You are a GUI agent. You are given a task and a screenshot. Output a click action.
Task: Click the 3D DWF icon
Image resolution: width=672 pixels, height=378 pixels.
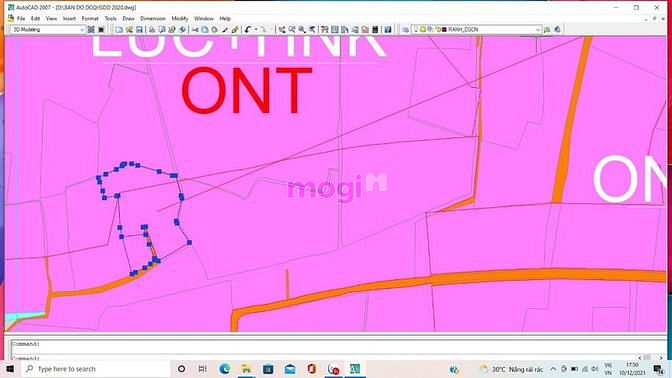(183, 30)
